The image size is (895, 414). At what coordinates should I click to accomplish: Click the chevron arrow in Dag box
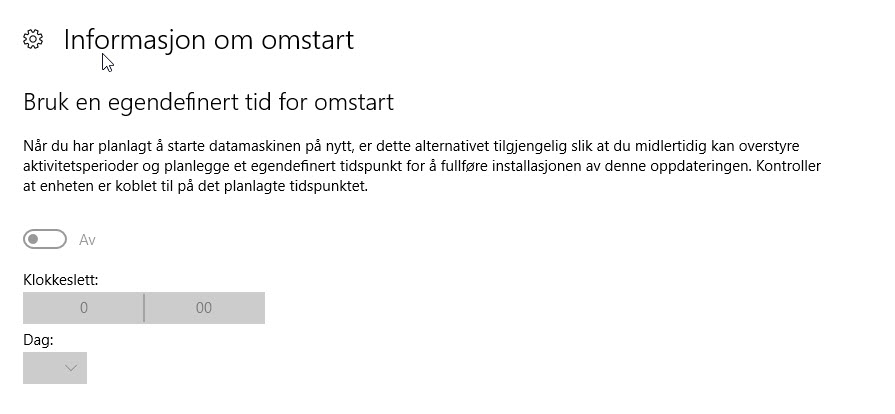[x=71, y=368]
